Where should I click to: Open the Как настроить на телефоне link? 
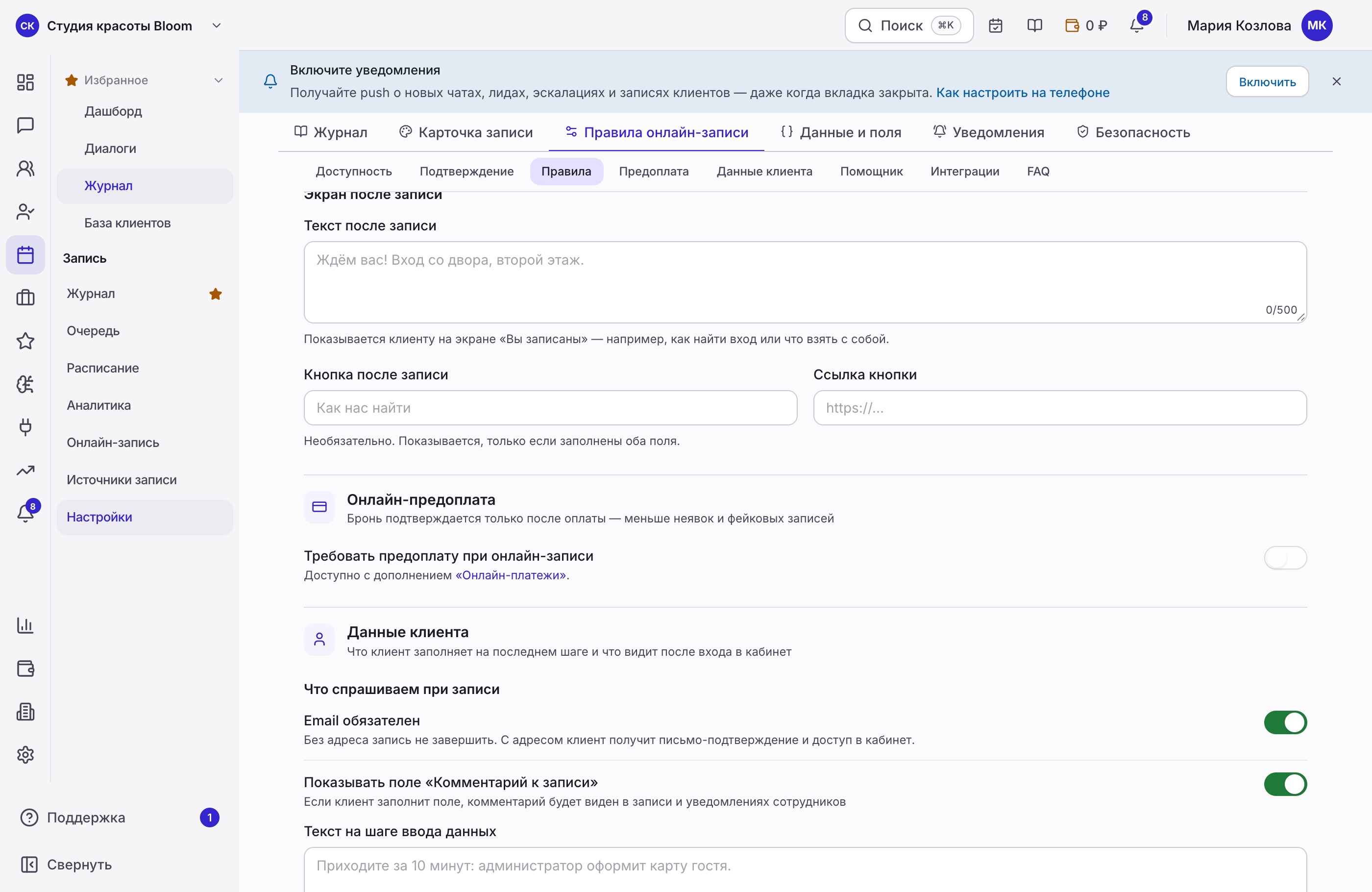click(x=1023, y=93)
